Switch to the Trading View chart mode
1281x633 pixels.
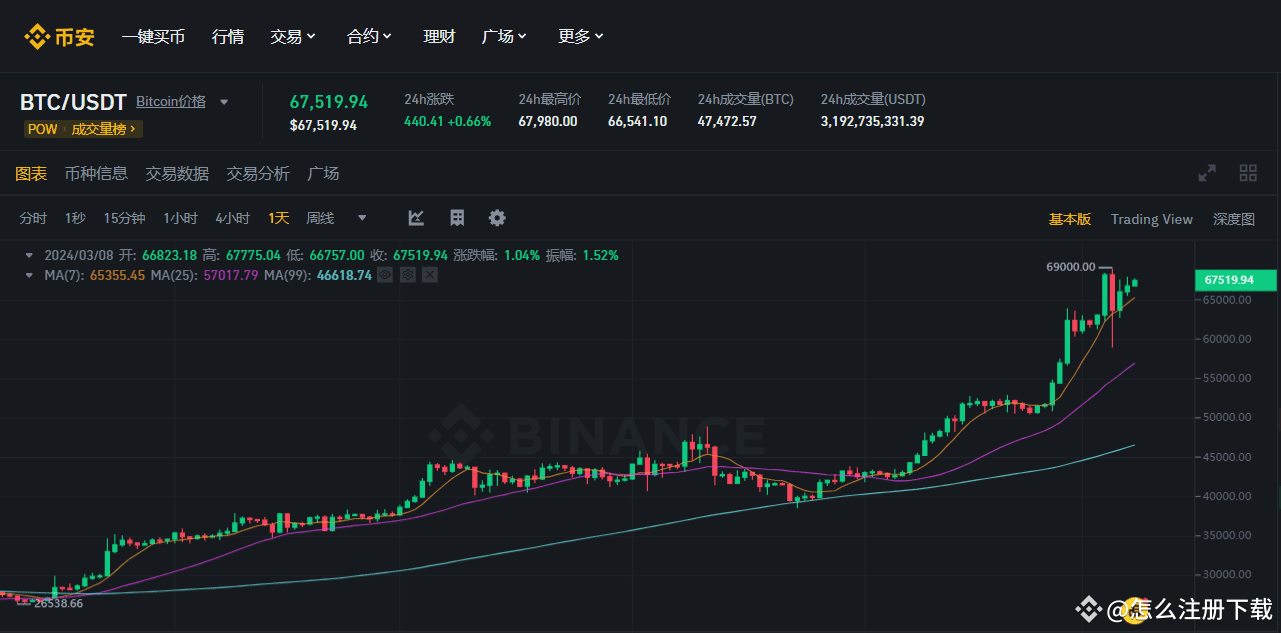click(x=1151, y=219)
